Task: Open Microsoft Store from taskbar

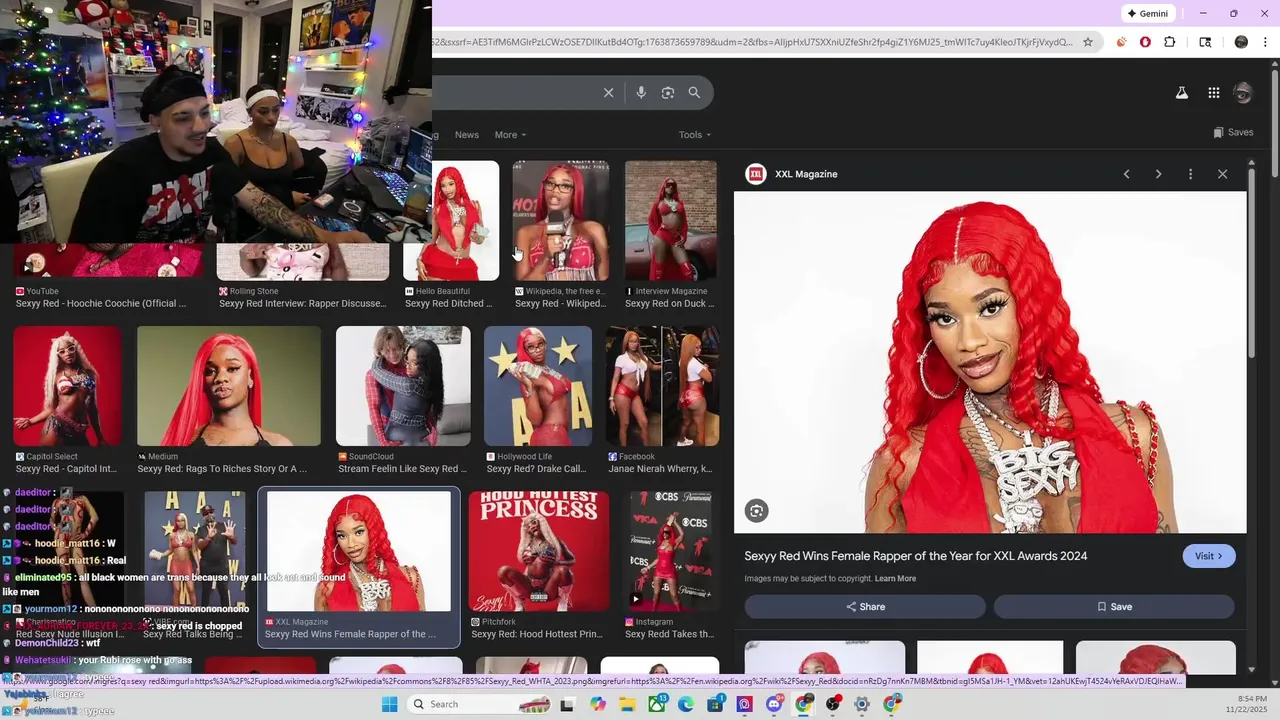Action: pyautogui.click(x=715, y=704)
